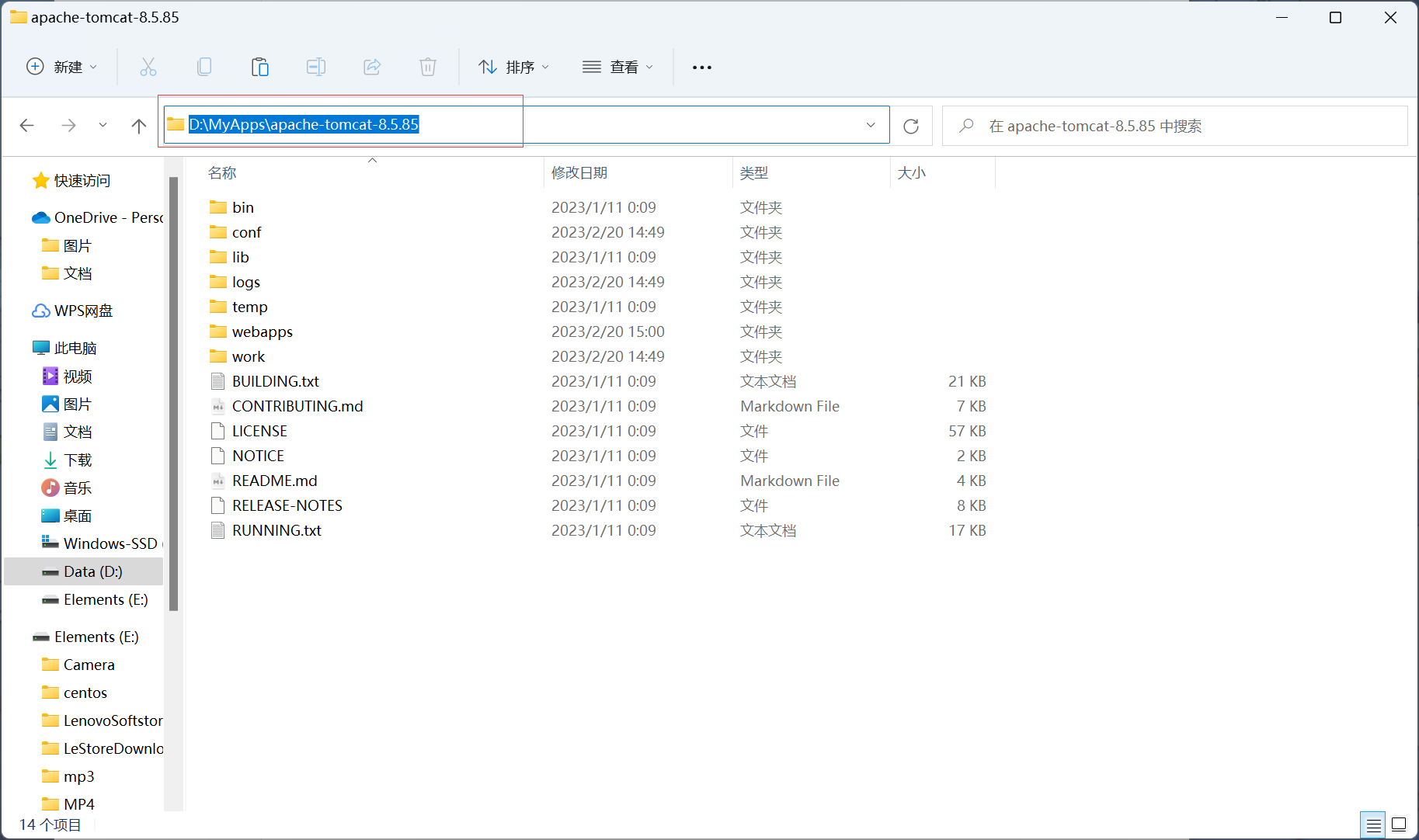Screen dimensions: 1419x840
Task: Click the Paste clipboard icon
Action: click(260, 68)
